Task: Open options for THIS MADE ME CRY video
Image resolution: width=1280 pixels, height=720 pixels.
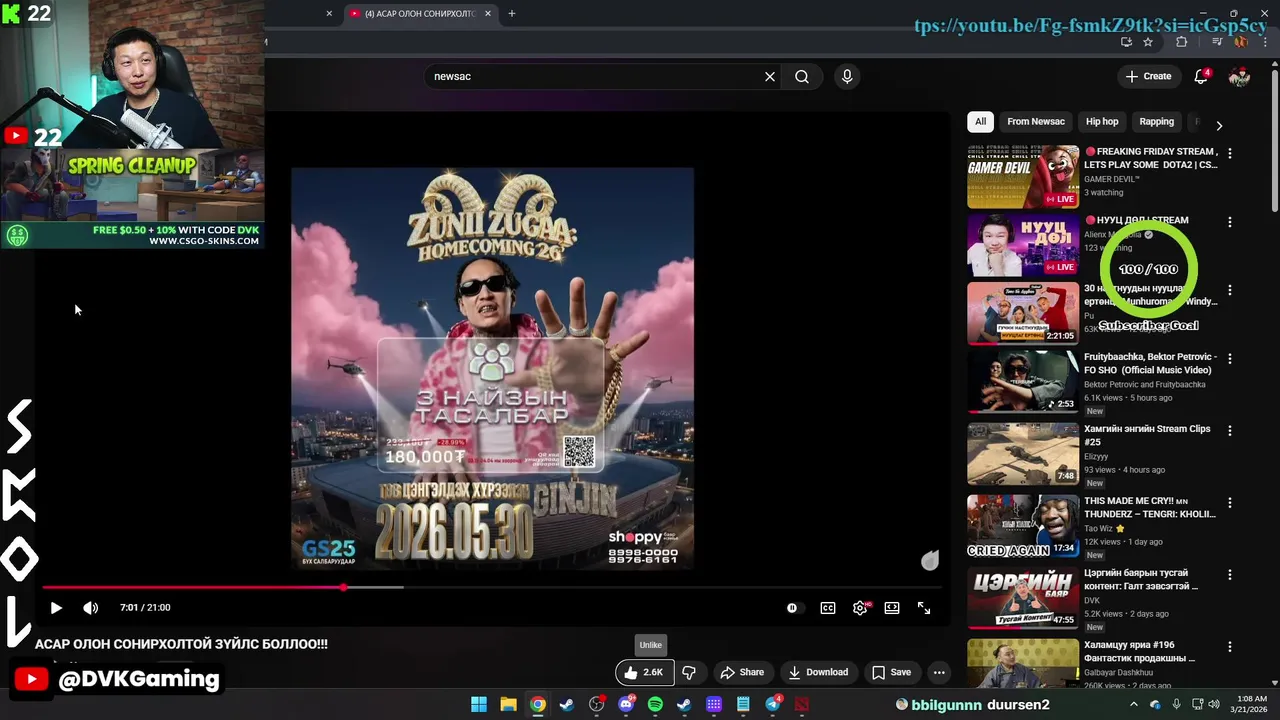Action: point(1230,502)
